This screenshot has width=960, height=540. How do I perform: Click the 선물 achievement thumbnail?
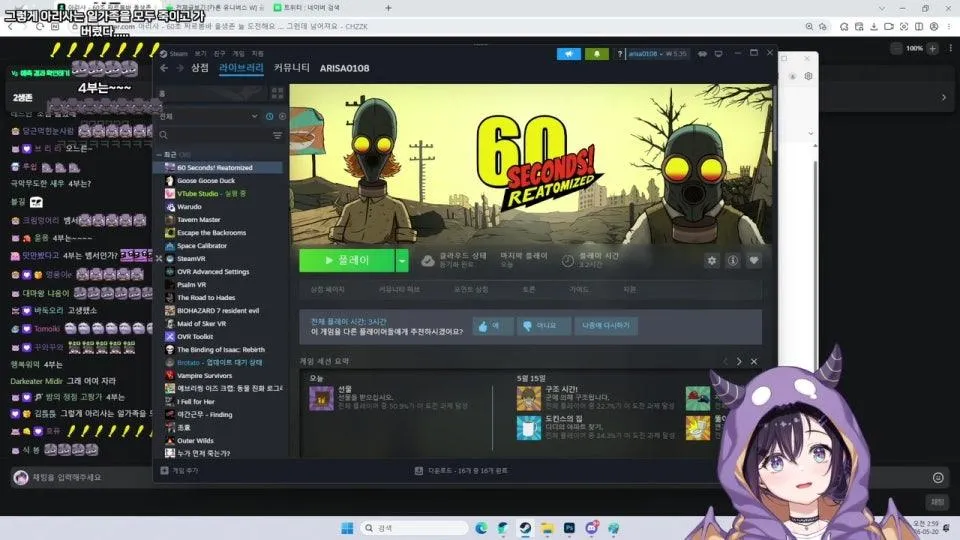click(x=321, y=399)
